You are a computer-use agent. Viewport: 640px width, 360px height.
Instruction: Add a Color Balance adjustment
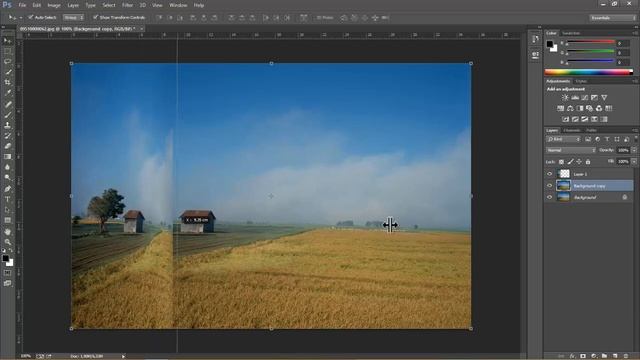(570, 108)
